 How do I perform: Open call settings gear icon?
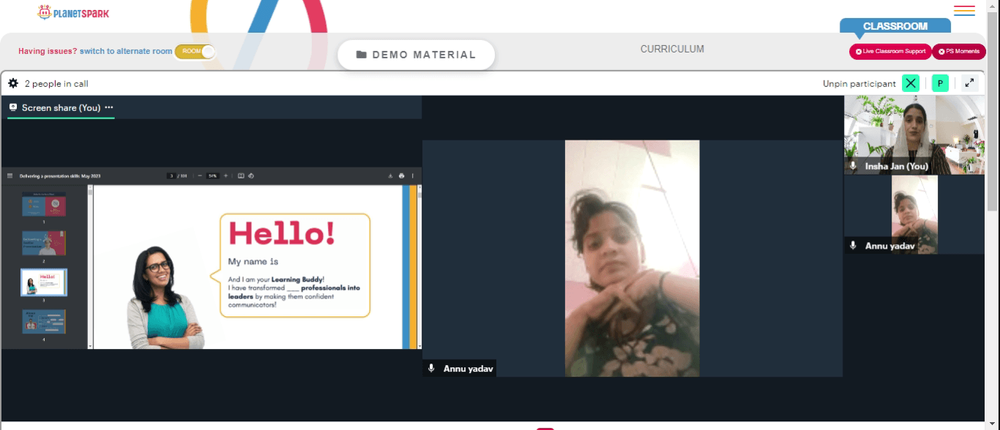[x=13, y=84]
